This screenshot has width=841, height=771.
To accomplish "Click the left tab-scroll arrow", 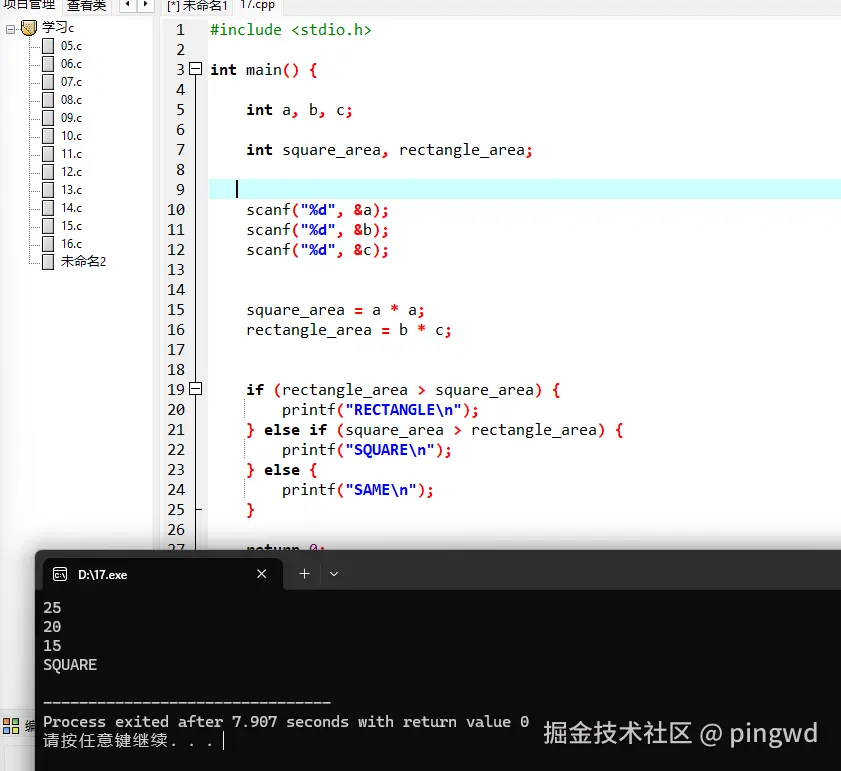I will [x=128, y=5].
